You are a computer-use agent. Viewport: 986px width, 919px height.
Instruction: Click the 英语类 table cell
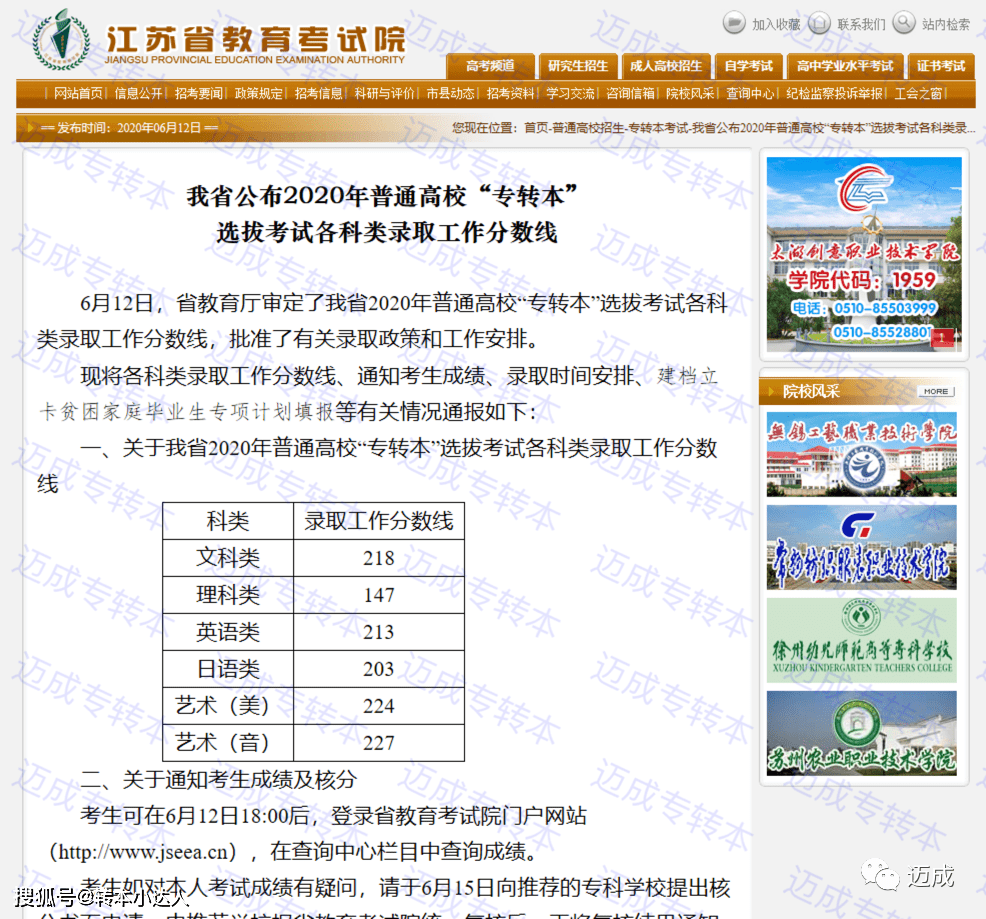[x=228, y=632]
